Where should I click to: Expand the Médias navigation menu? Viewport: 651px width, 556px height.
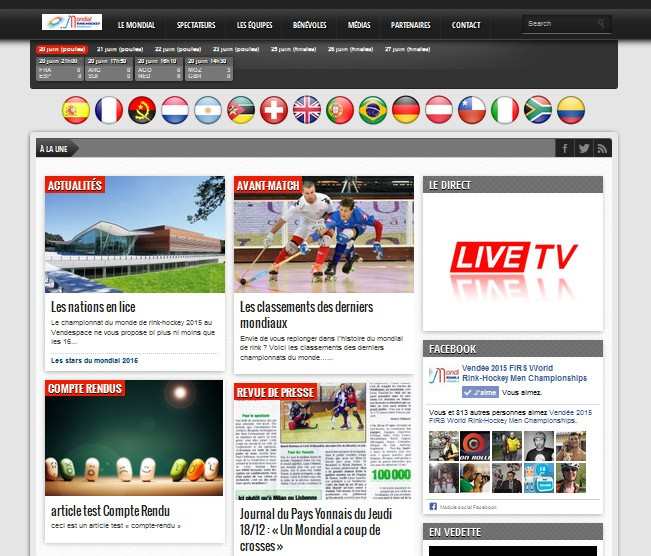click(359, 24)
